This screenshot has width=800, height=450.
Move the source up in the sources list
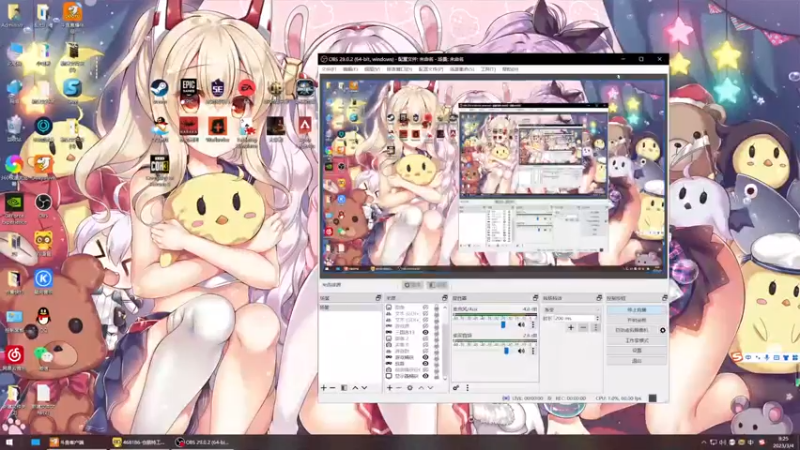point(421,388)
